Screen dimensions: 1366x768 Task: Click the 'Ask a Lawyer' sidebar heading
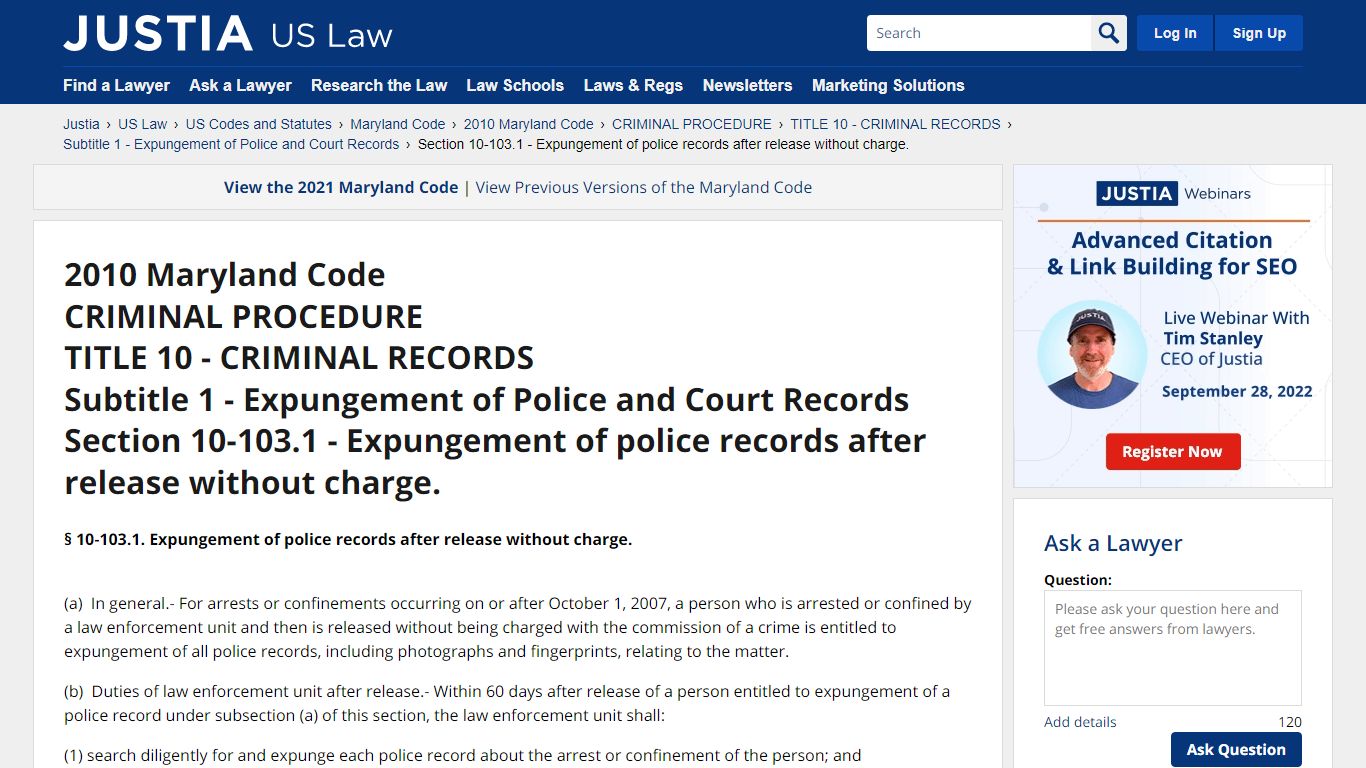[x=1113, y=543]
